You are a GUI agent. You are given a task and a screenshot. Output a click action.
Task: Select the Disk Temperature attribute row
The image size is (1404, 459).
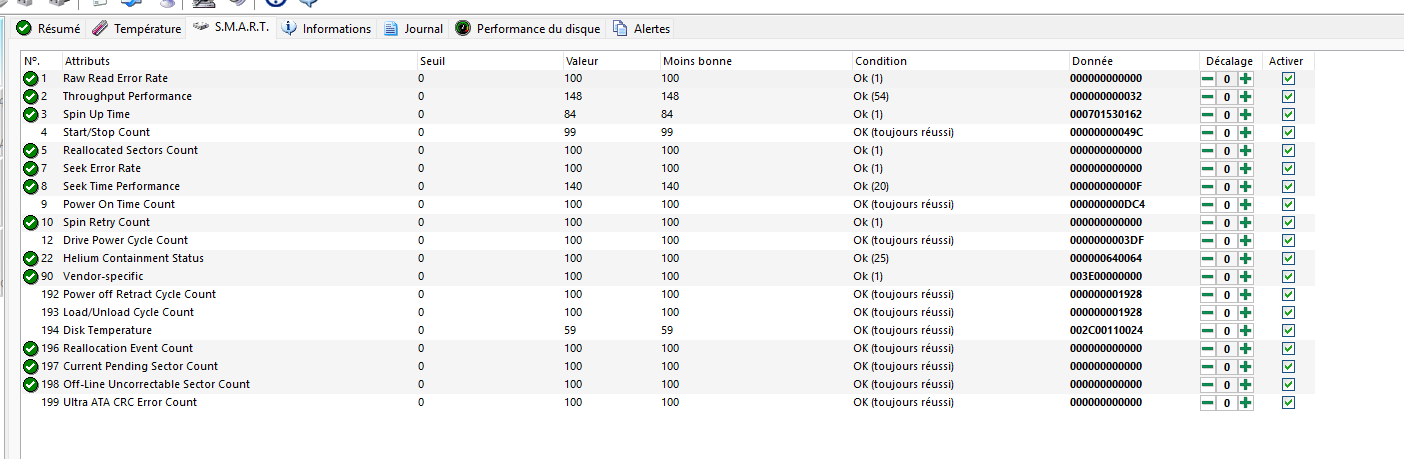[x=668, y=331]
